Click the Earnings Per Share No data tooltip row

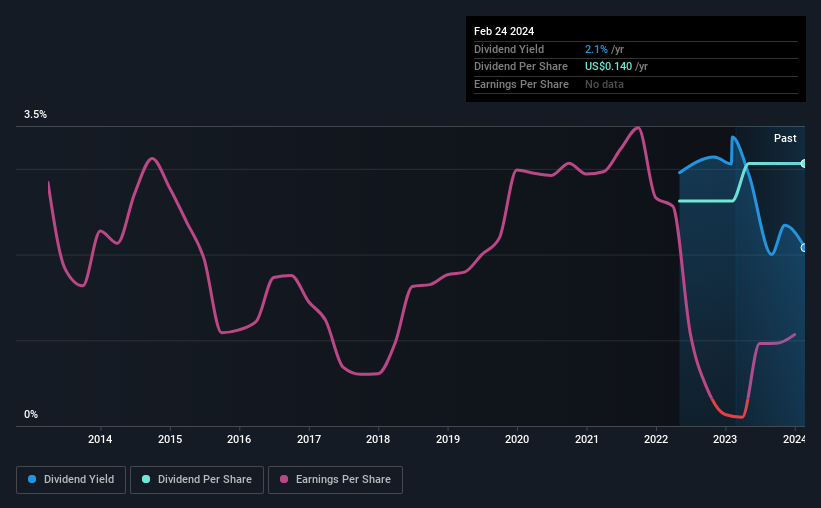636,84
